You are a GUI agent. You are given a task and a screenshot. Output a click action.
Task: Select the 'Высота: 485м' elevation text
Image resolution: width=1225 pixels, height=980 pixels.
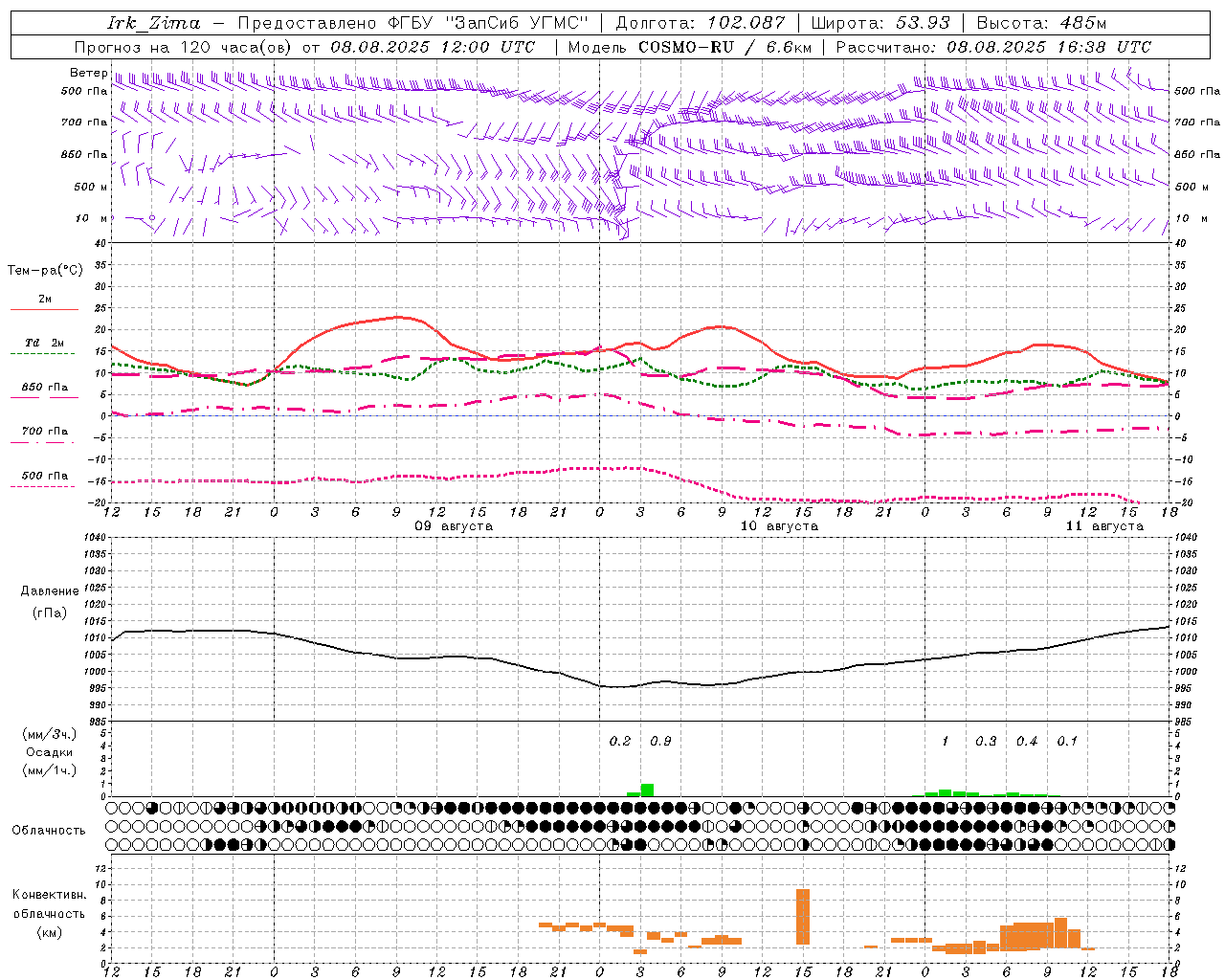1041,23
